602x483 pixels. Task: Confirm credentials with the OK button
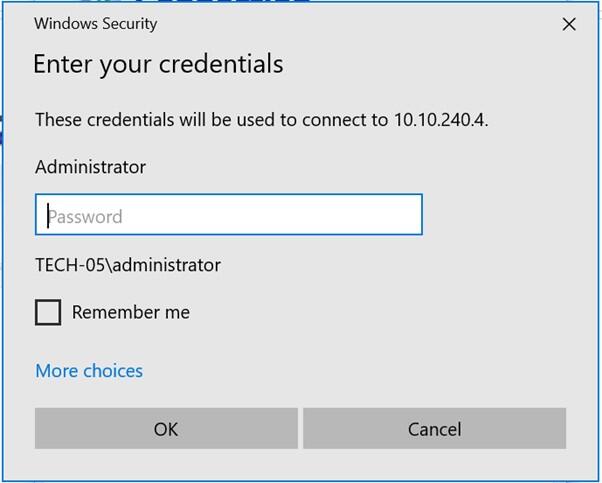(166, 428)
